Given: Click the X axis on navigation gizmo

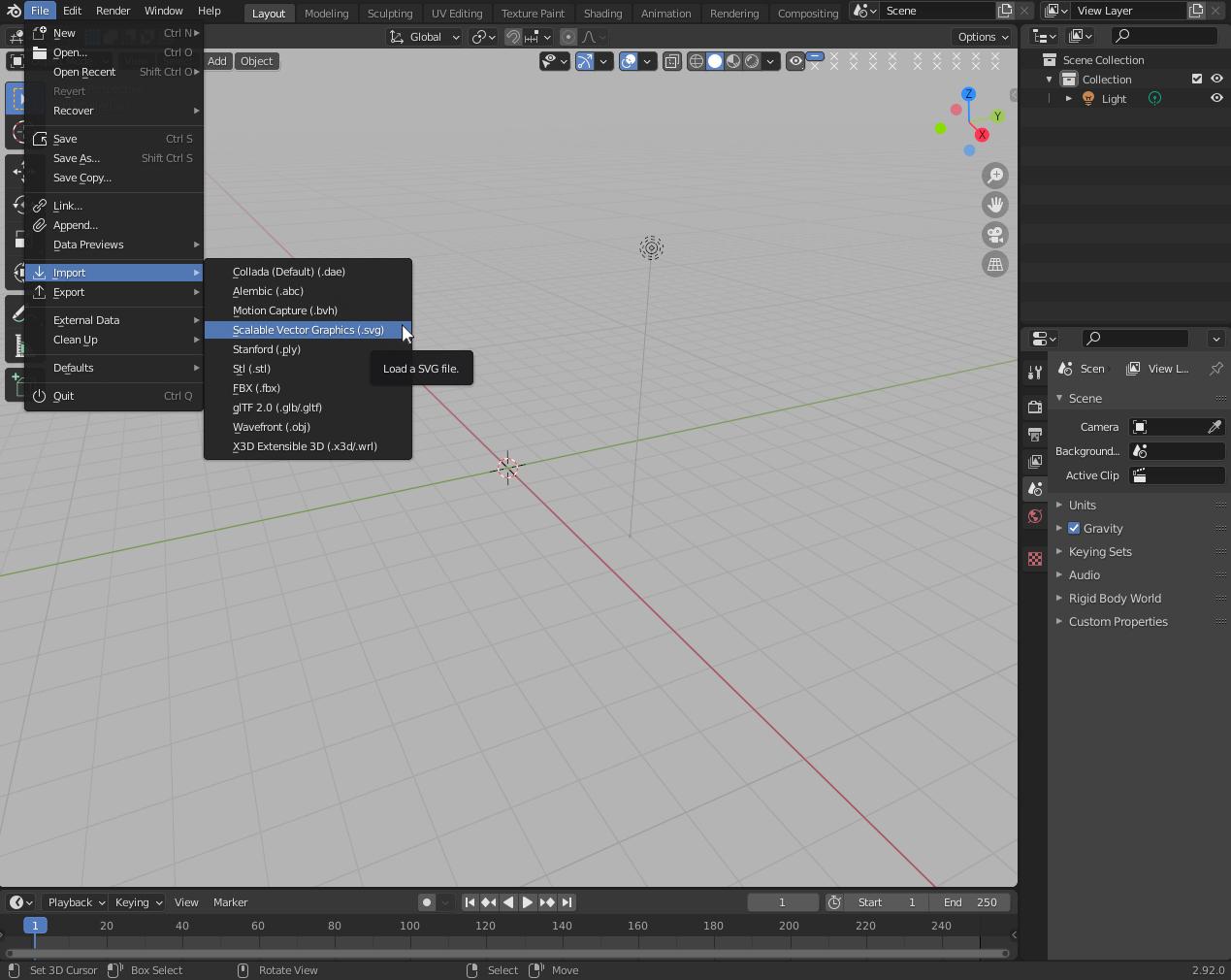Looking at the screenshot, I should [x=982, y=135].
